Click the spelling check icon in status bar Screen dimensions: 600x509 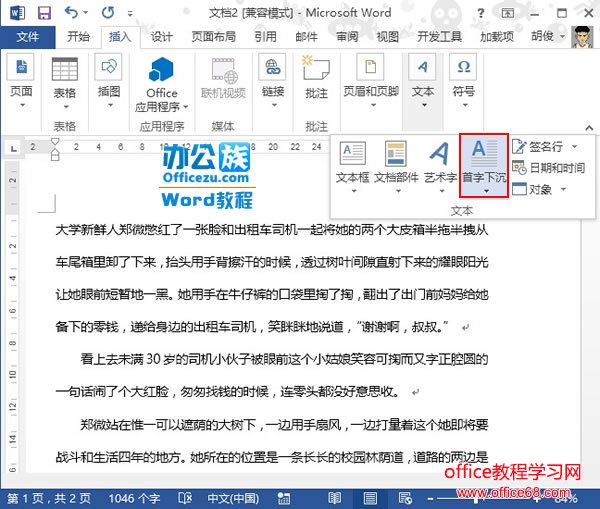[185, 498]
